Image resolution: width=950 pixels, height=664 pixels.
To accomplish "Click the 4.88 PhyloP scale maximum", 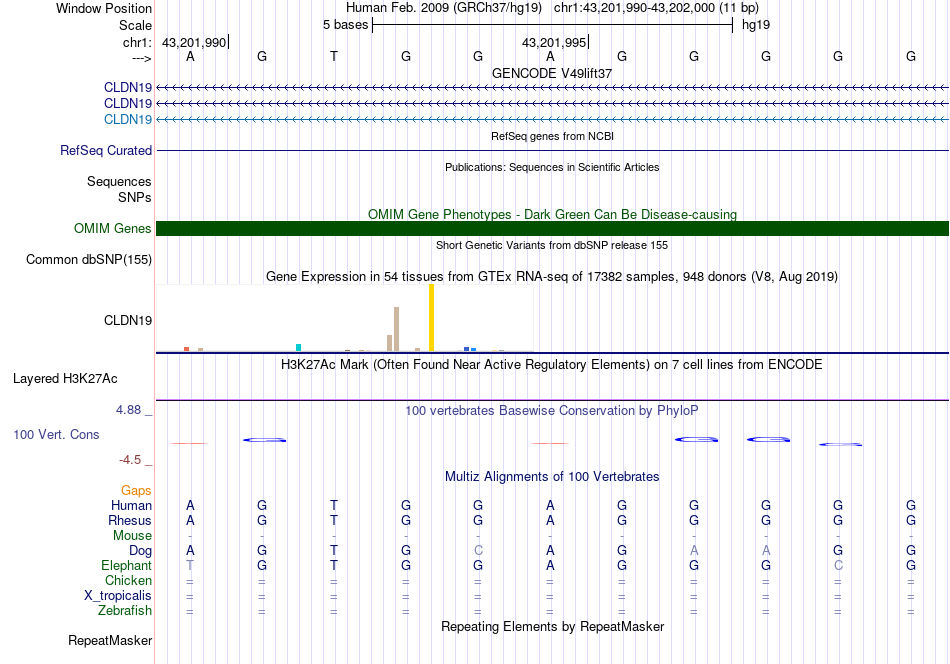I will coord(128,410).
